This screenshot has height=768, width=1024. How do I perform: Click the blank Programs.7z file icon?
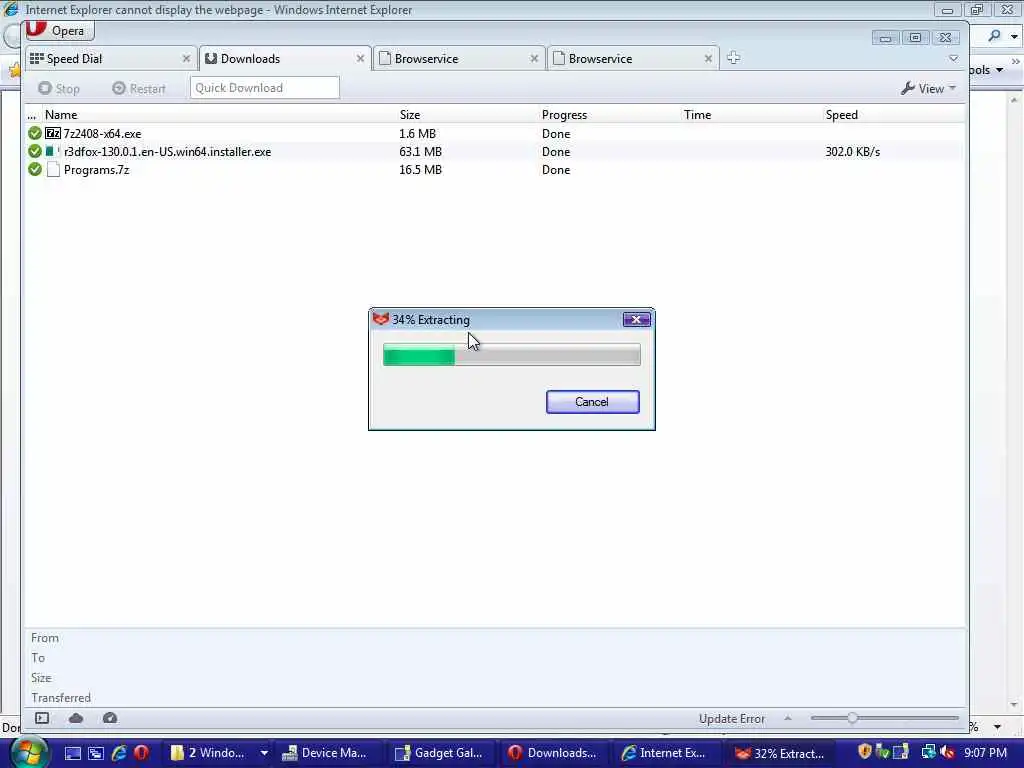click(53, 170)
